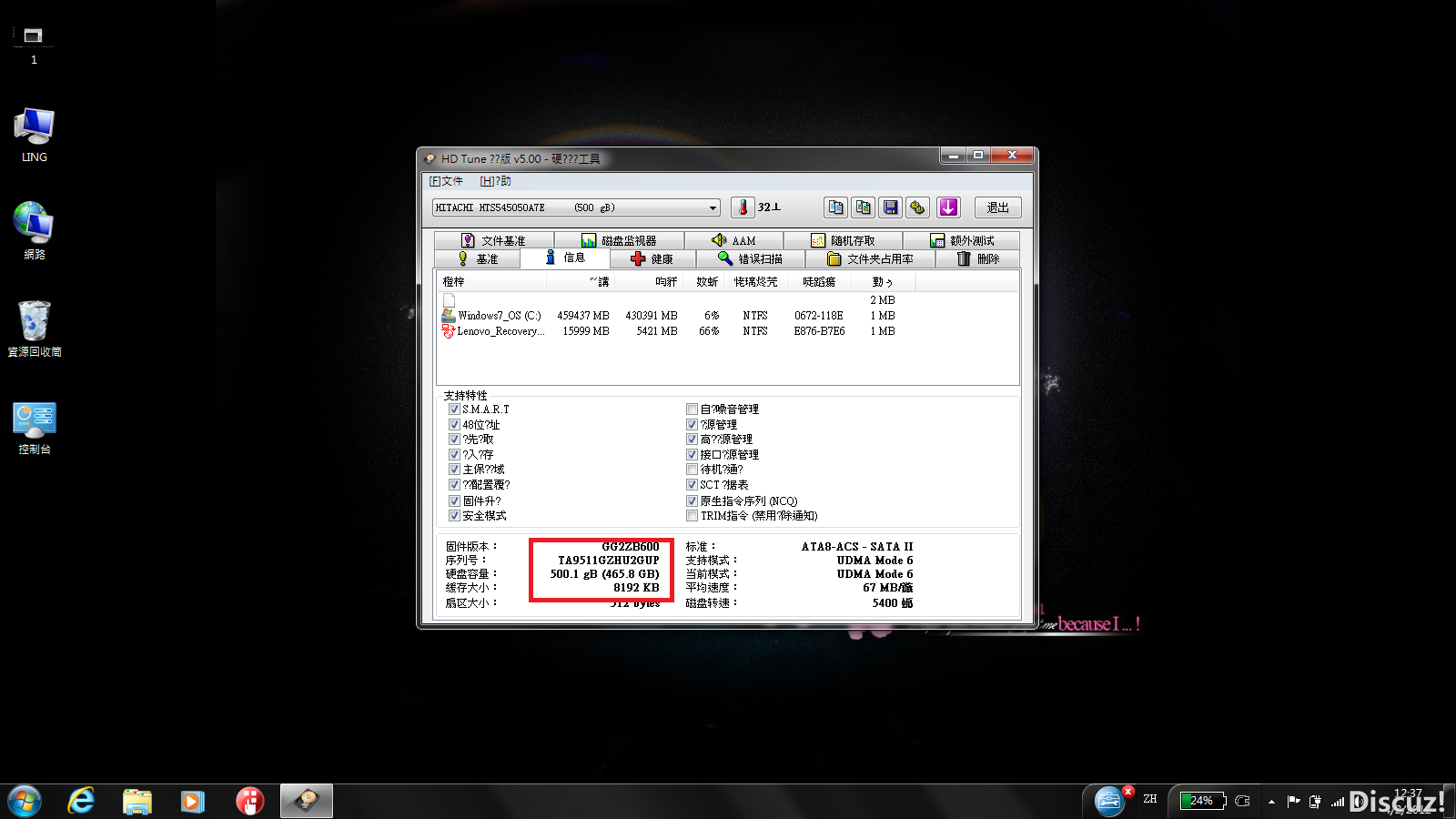Switch to the 删除 erase tab
The width and height of the screenshot is (1456, 819).
point(978,258)
